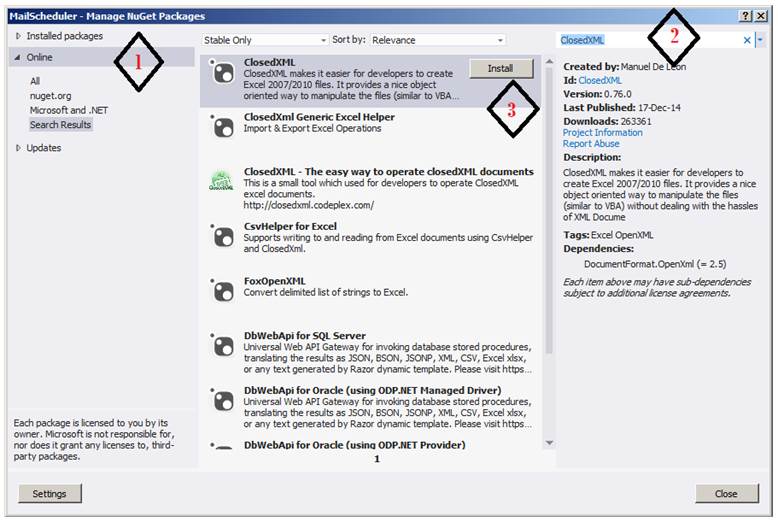The width and height of the screenshot is (778, 522).
Task: Click in the ClosedXML search field
Action: pyautogui.click(x=649, y=40)
